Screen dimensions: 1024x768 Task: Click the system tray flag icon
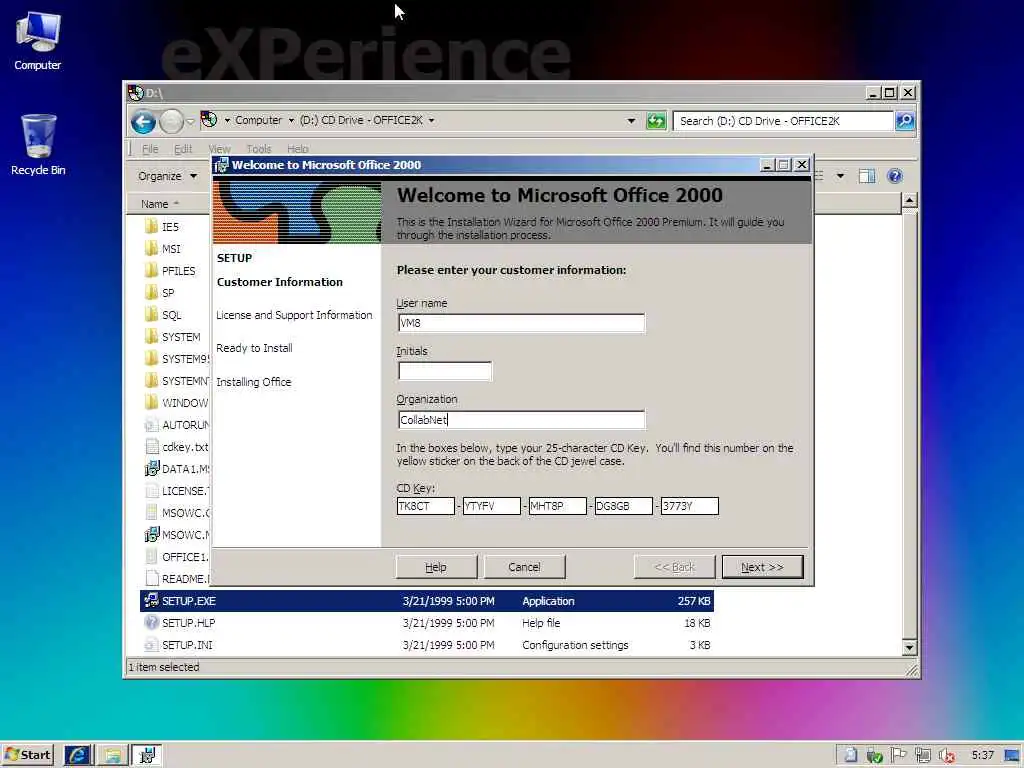point(899,756)
